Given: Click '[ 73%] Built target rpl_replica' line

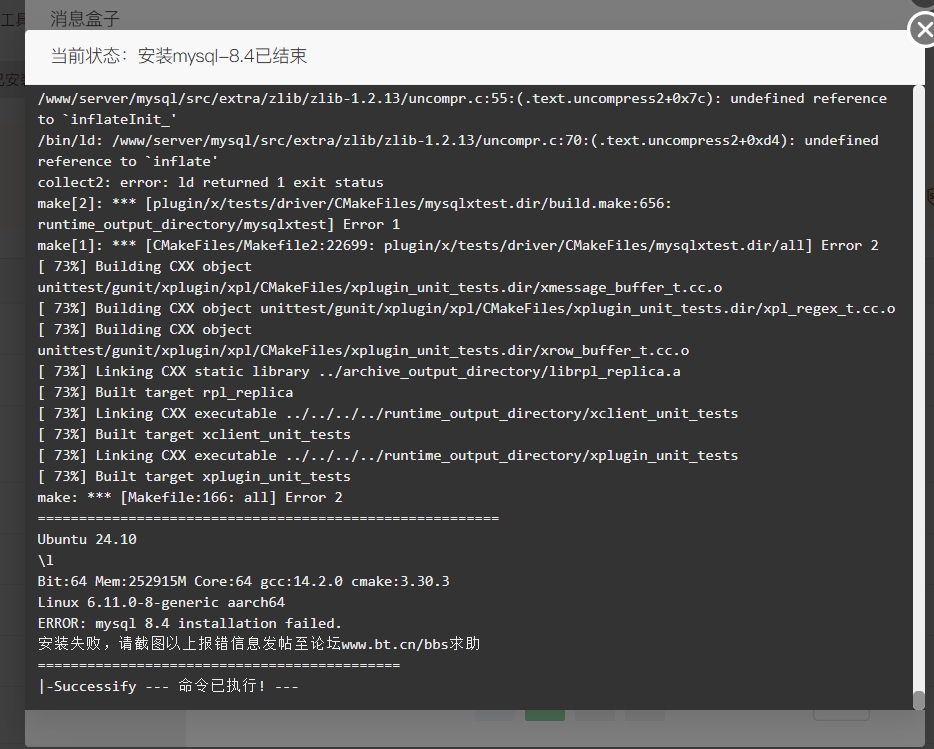Looking at the screenshot, I should 165,392.
